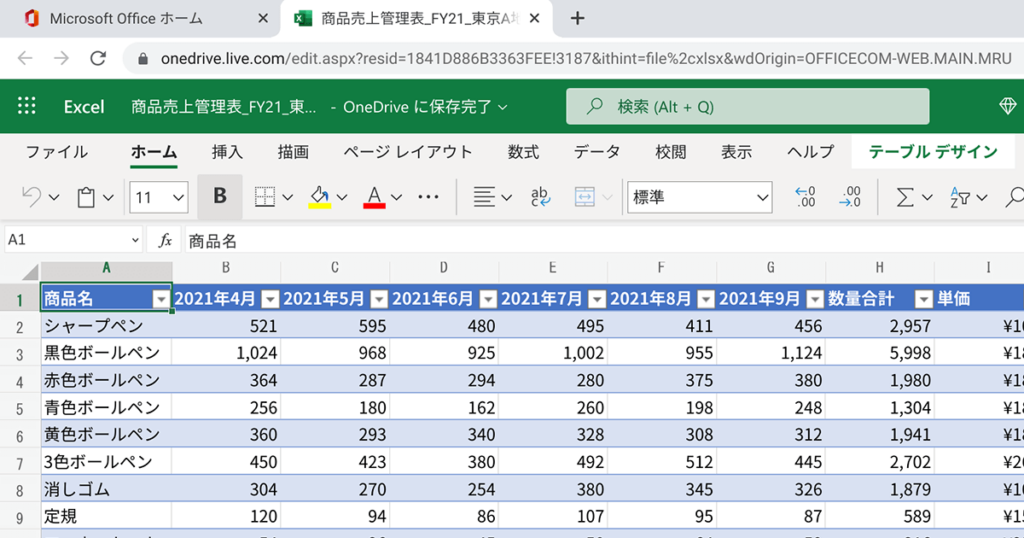Toggle the 2021年4月 column filter button
Viewport: 1024px width, 538px height.
[270, 299]
